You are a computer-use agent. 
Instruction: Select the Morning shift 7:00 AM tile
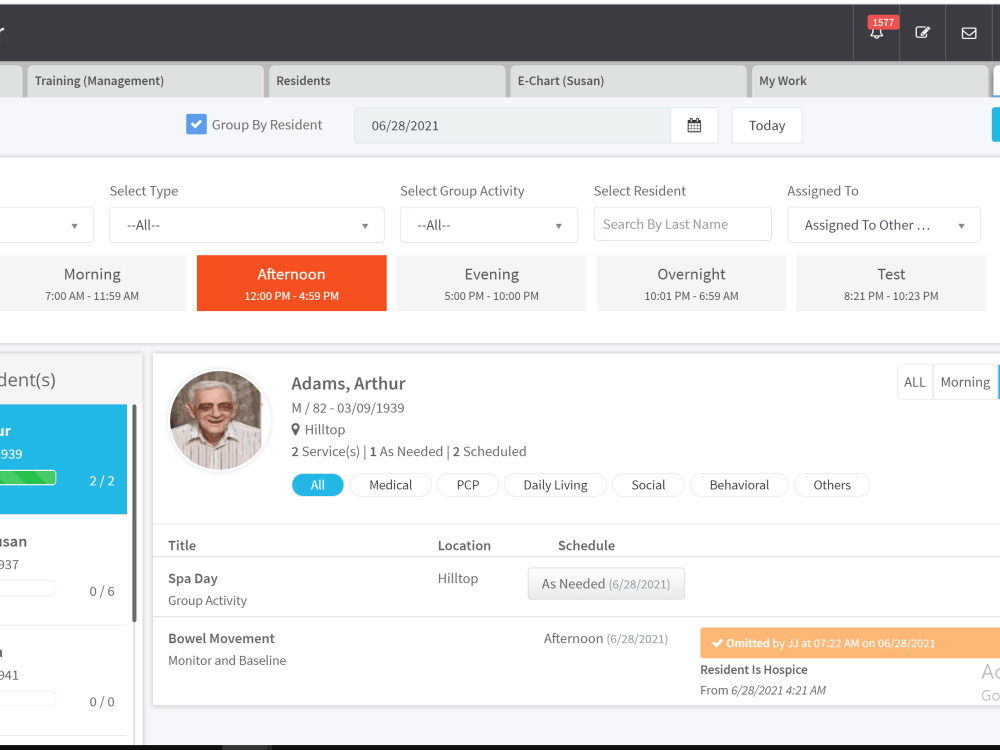[x=92, y=283]
